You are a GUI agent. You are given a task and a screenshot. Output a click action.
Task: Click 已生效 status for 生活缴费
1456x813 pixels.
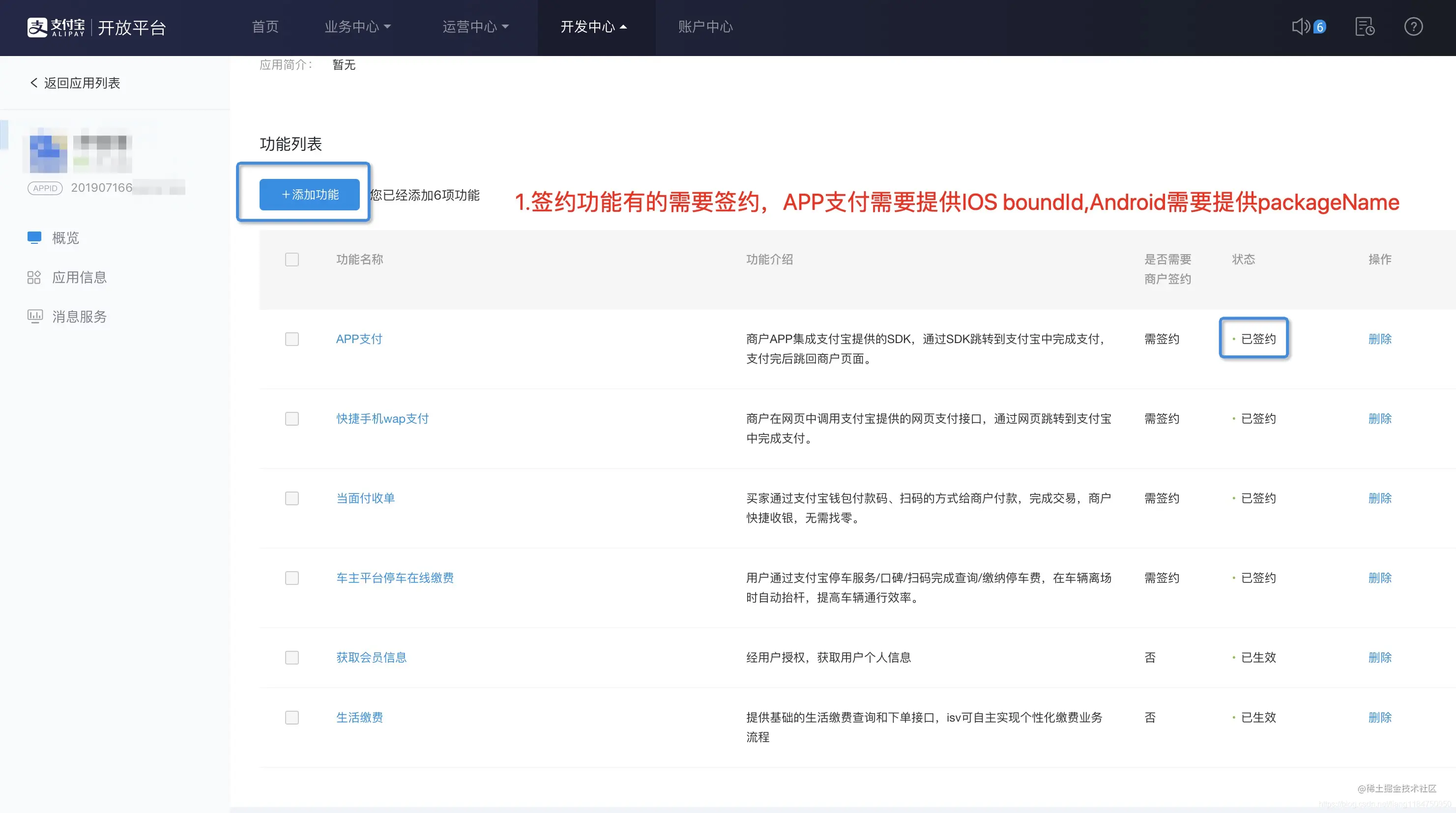[x=1258, y=718]
